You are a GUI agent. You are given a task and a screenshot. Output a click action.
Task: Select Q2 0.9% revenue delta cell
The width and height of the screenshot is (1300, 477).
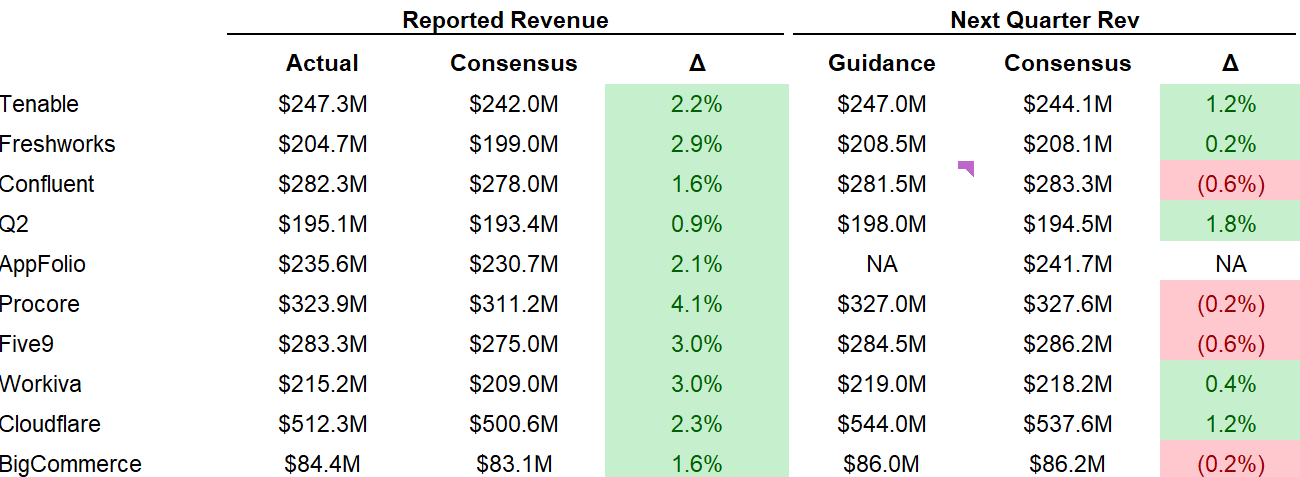[697, 224]
